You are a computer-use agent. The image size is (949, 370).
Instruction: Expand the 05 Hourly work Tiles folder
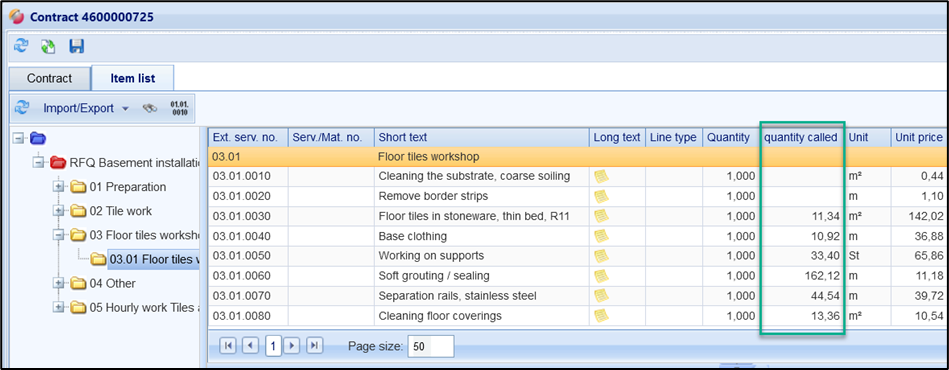tap(59, 307)
